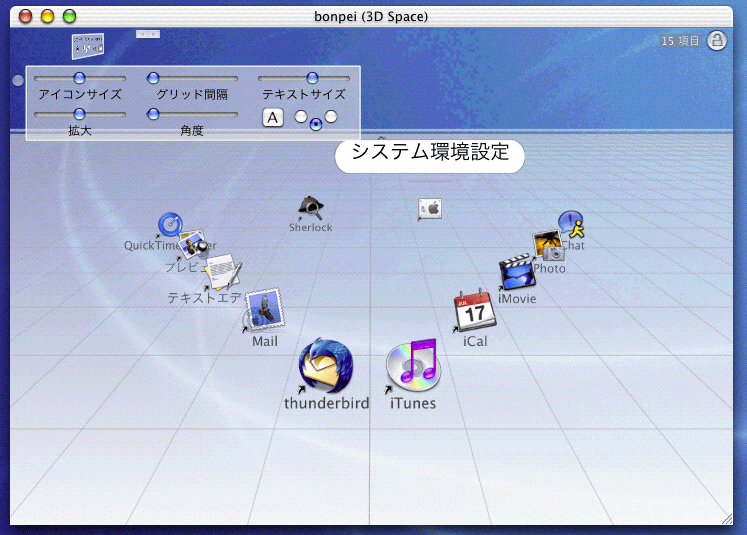Click the iCal text label
747x535 pixels.
click(x=475, y=341)
